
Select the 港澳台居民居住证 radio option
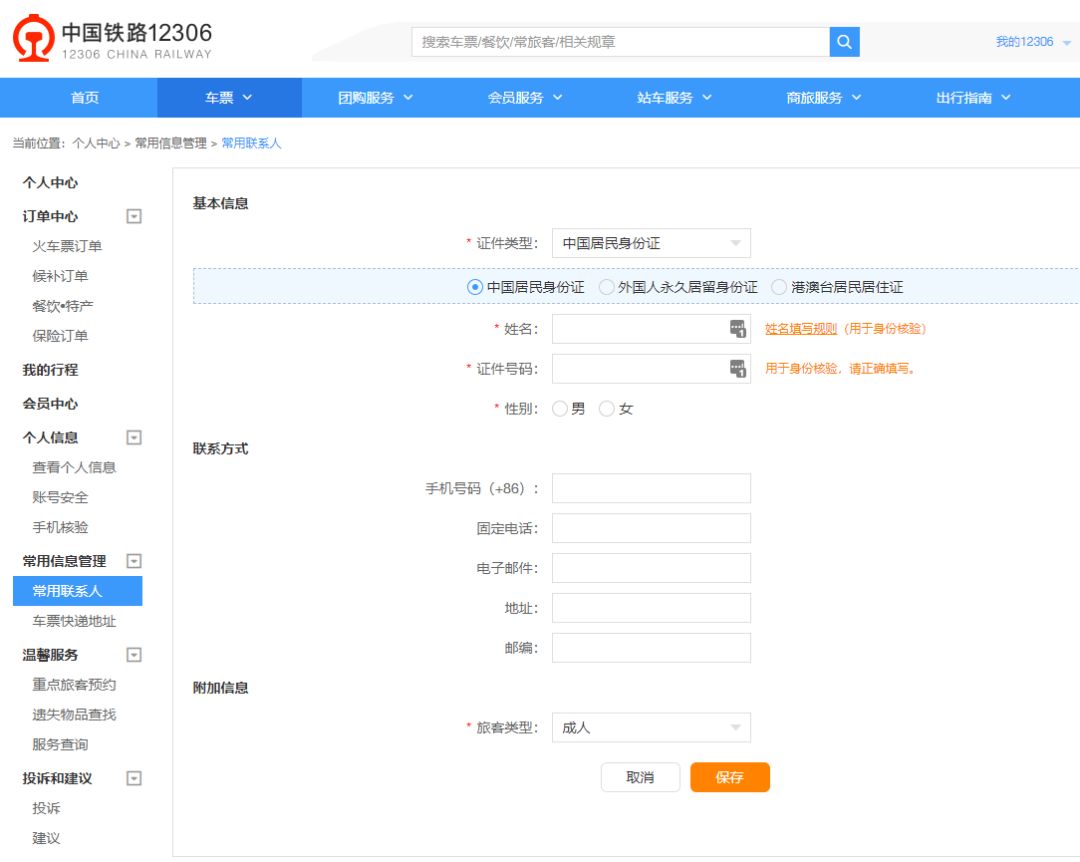pos(780,287)
